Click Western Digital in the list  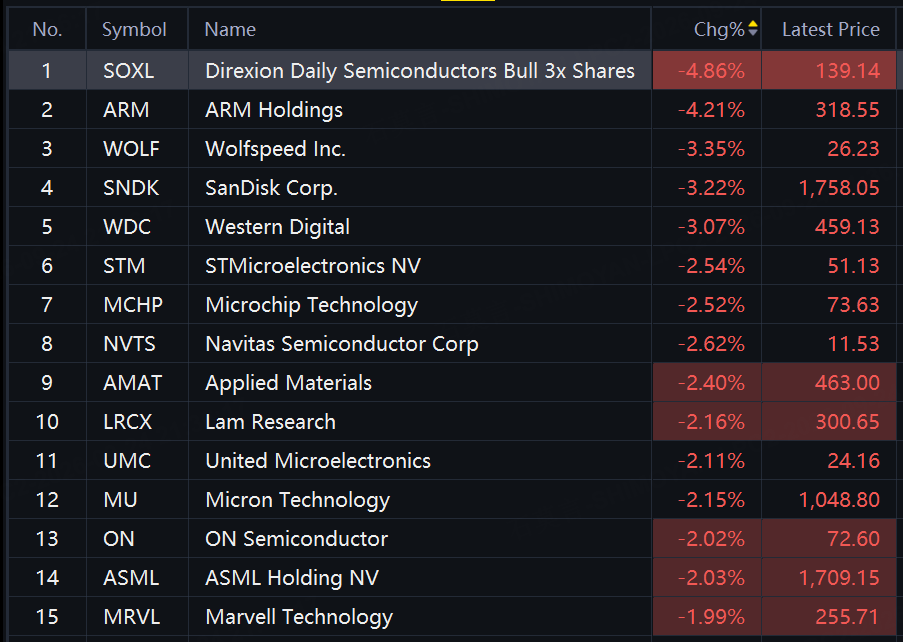click(277, 227)
